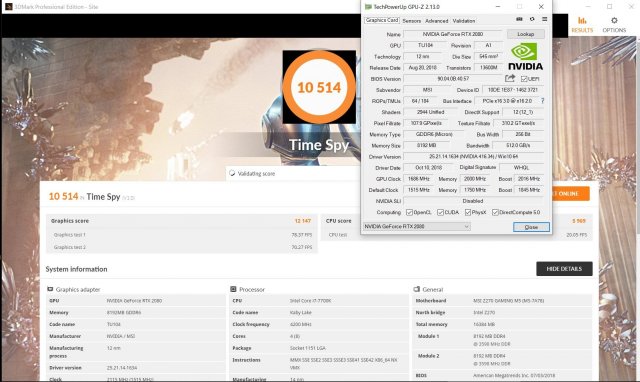Click the BIOS Version field
This screenshot has height=382, width=640.
[x=453, y=78]
